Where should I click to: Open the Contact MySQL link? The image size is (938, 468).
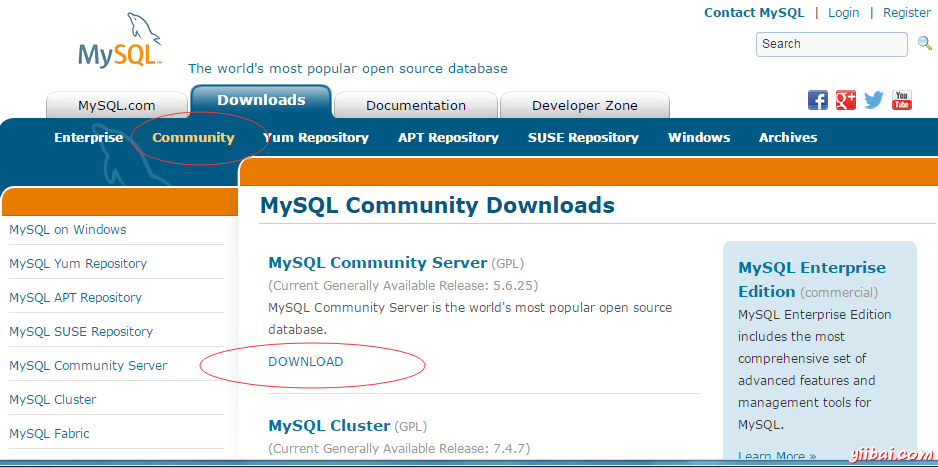(x=753, y=13)
